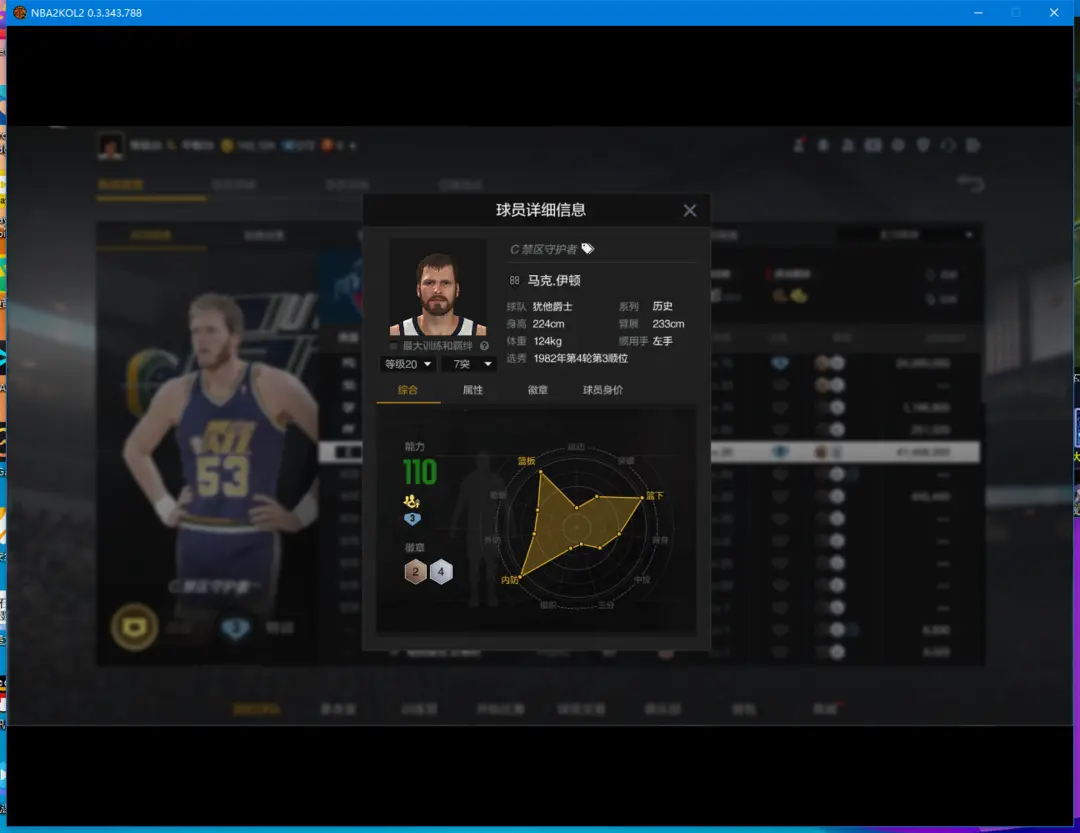This screenshot has height=833, width=1080.
Task: Click the 篮下 label on the radar chart
Action: [x=655, y=495]
